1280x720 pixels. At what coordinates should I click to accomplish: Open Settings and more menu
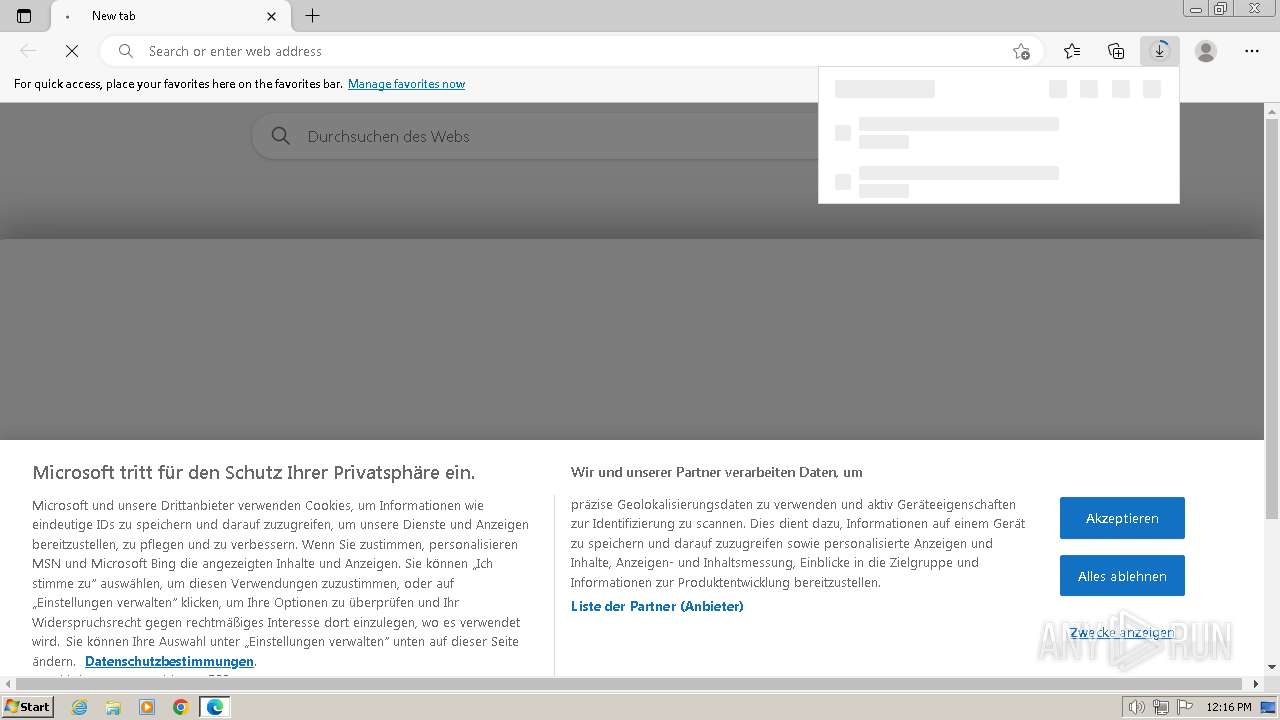pos(1252,51)
